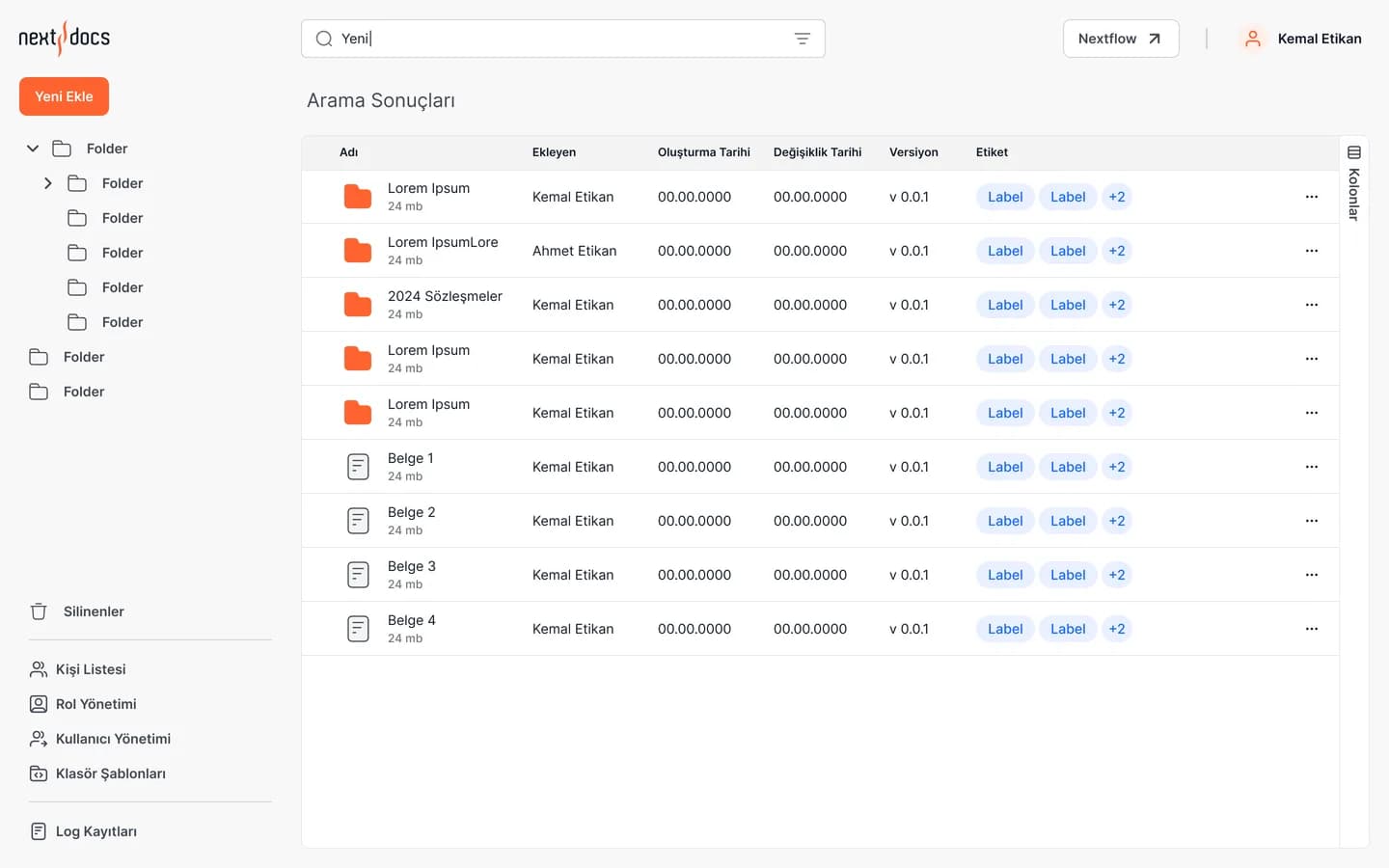This screenshot has width=1389, height=868.
Task: Click the Silinenler trash icon
Action: pyautogui.click(x=39, y=611)
